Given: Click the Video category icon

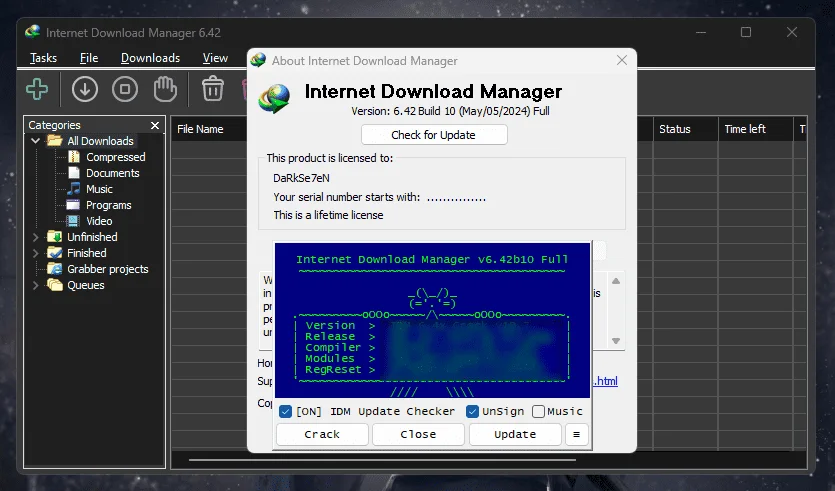Looking at the screenshot, I should 73,221.
